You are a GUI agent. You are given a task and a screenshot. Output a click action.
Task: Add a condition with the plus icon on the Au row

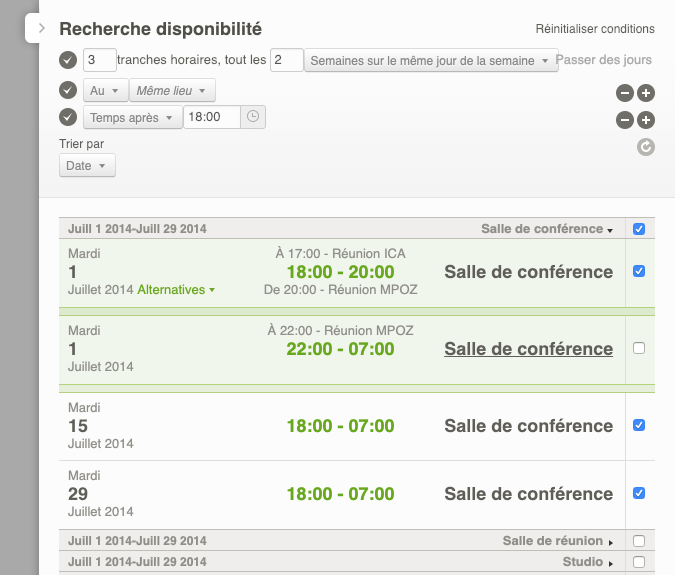pos(646,93)
